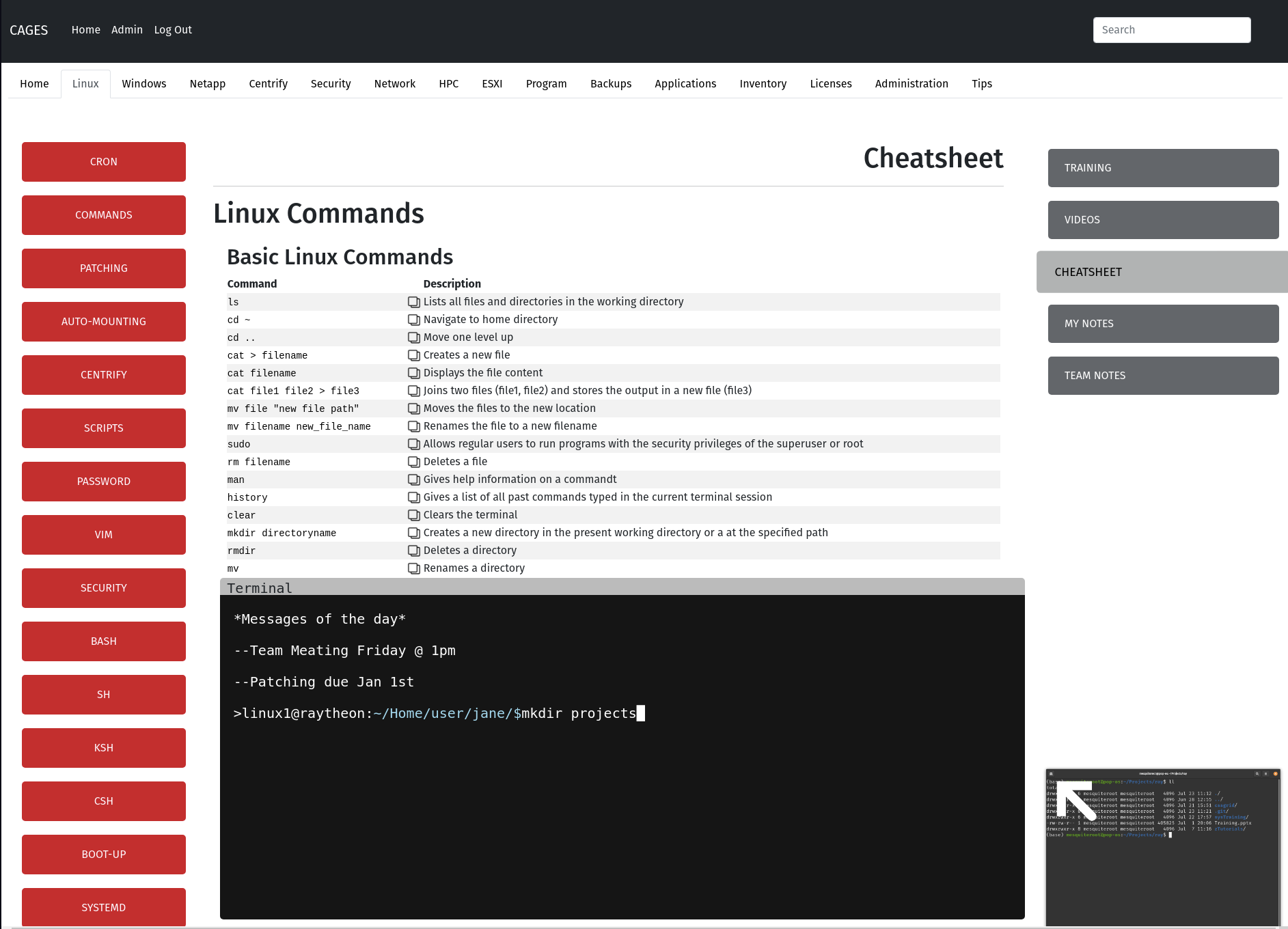
Task: Click the copy icon for 'cat filename' row
Action: point(413,373)
